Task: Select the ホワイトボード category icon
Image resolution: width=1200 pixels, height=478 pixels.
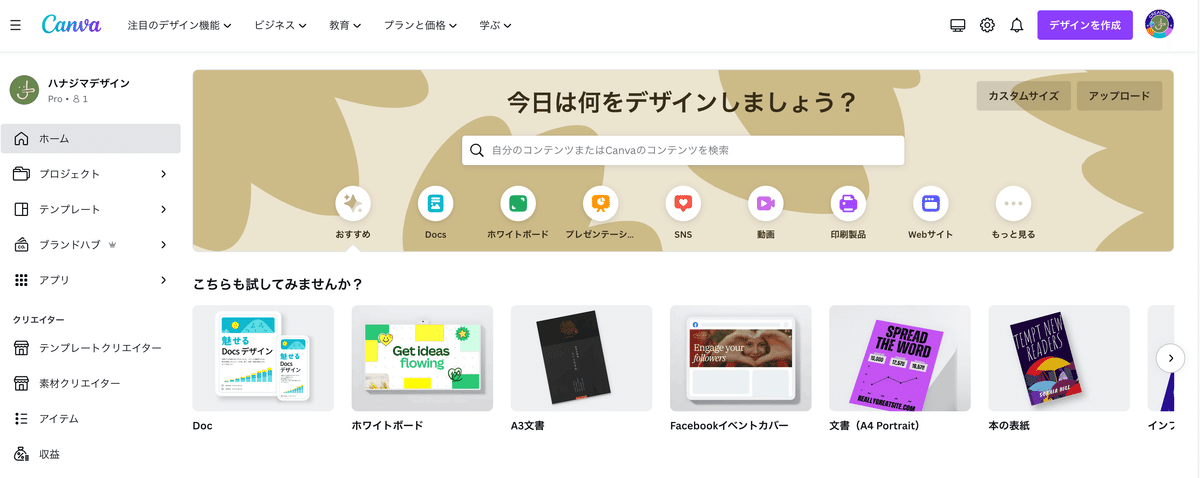Action: pyautogui.click(x=518, y=203)
